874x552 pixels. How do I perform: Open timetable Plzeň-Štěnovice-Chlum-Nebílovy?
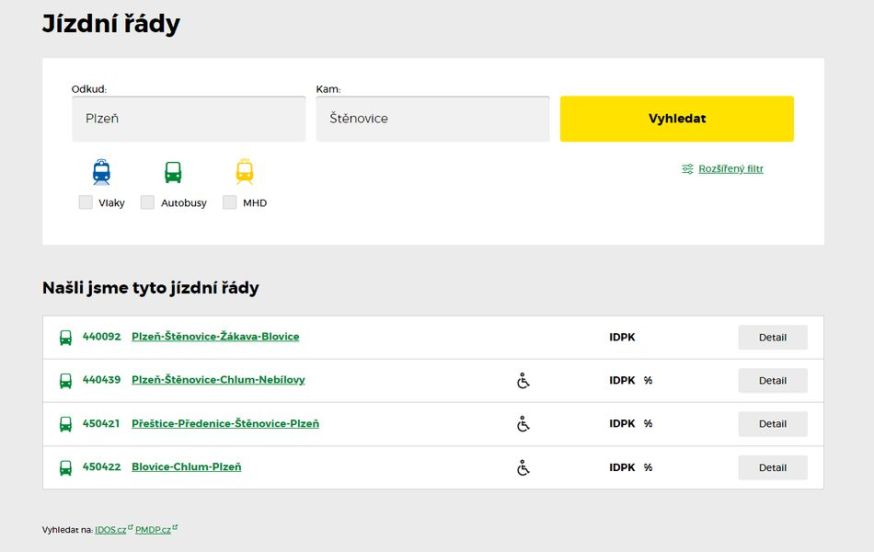point(218,380)
